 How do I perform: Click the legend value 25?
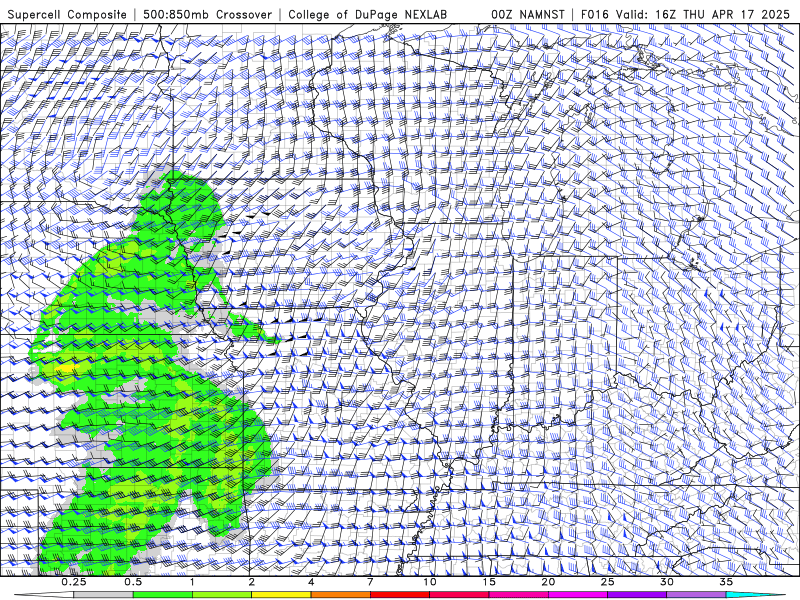pos(607,582)
